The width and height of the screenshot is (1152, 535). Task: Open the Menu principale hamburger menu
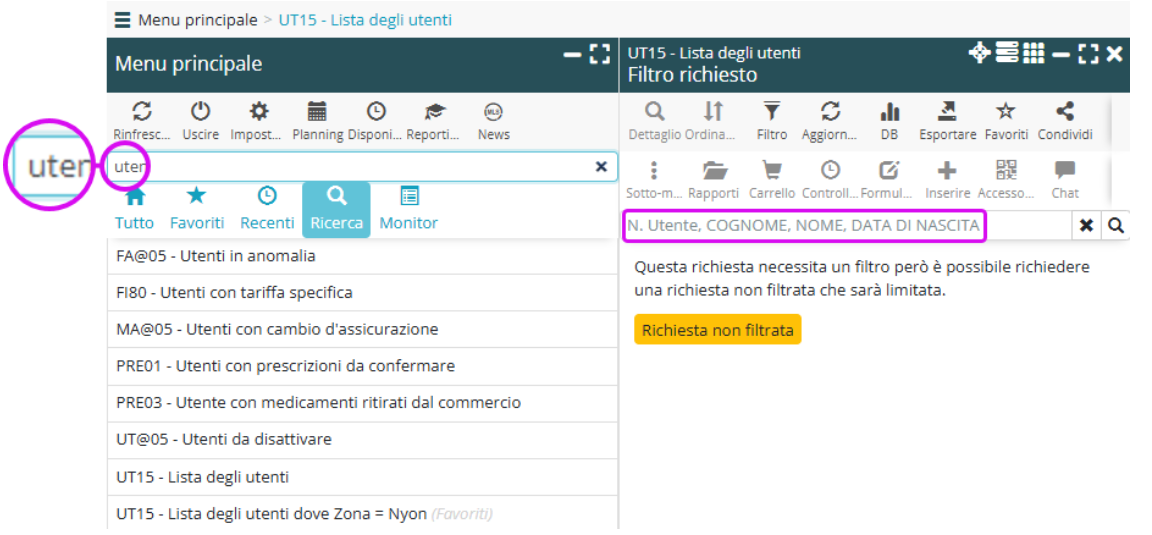122,20
